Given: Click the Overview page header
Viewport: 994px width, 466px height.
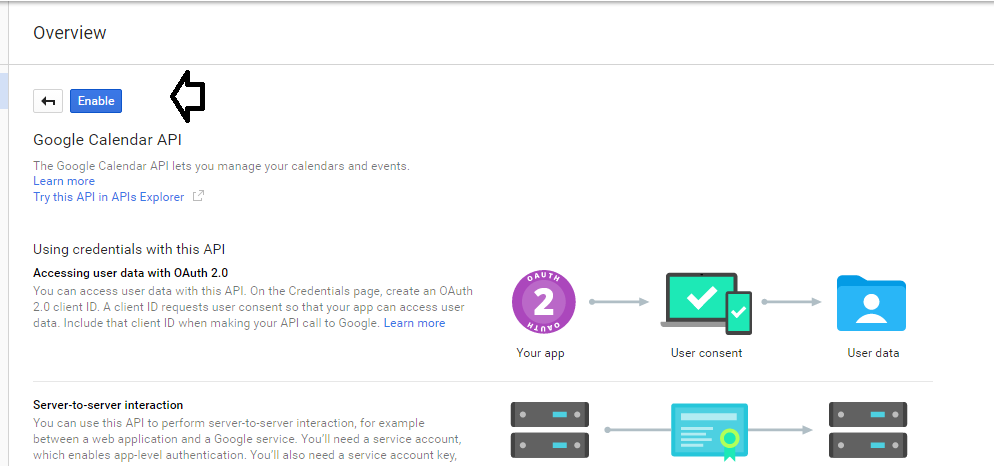Looking at the screenshot, I should [x=70, y=32].
